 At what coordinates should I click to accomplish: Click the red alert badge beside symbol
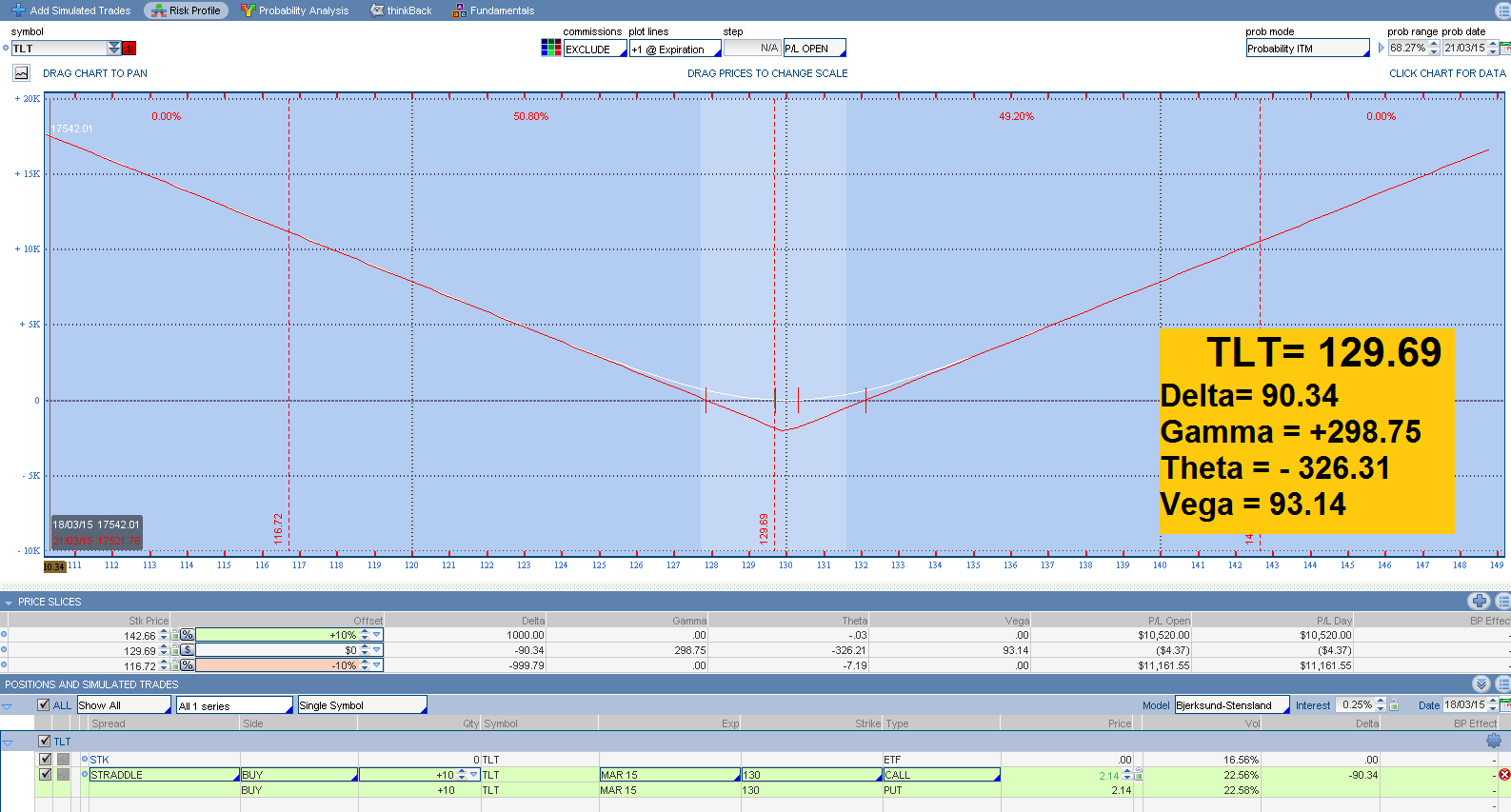click(129, 49)
